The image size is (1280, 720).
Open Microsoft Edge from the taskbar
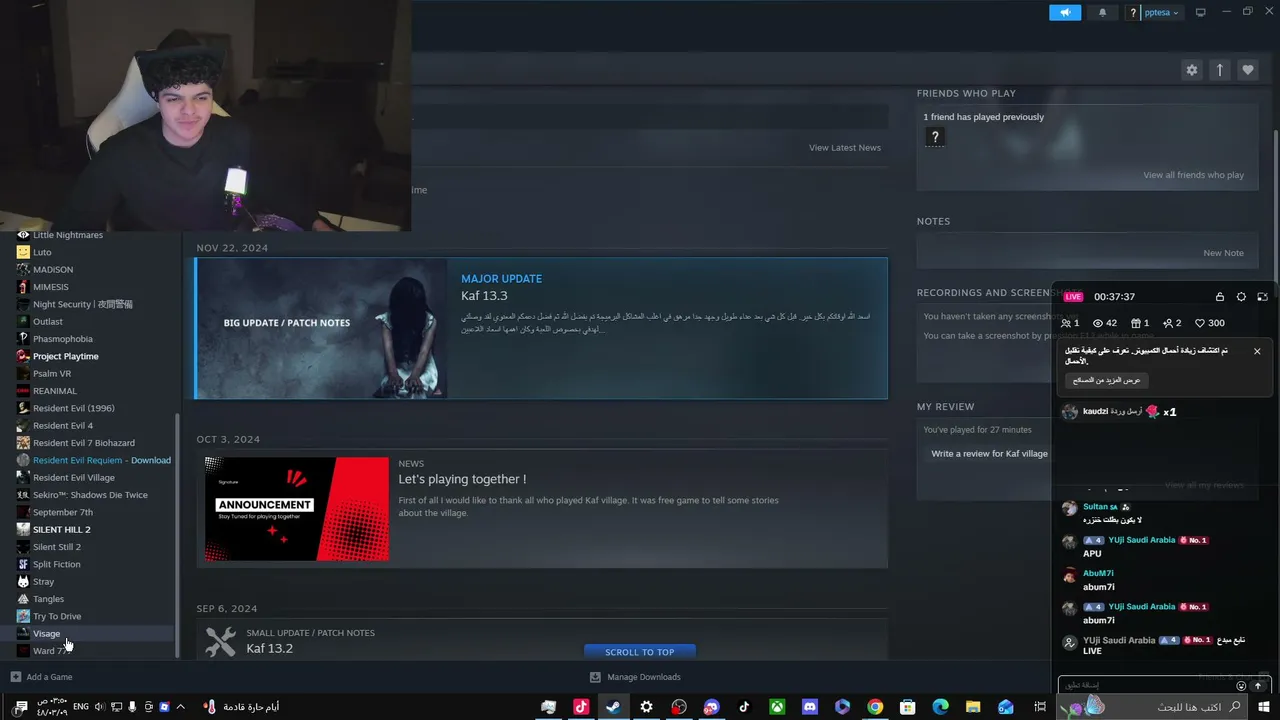click(940, 707)
